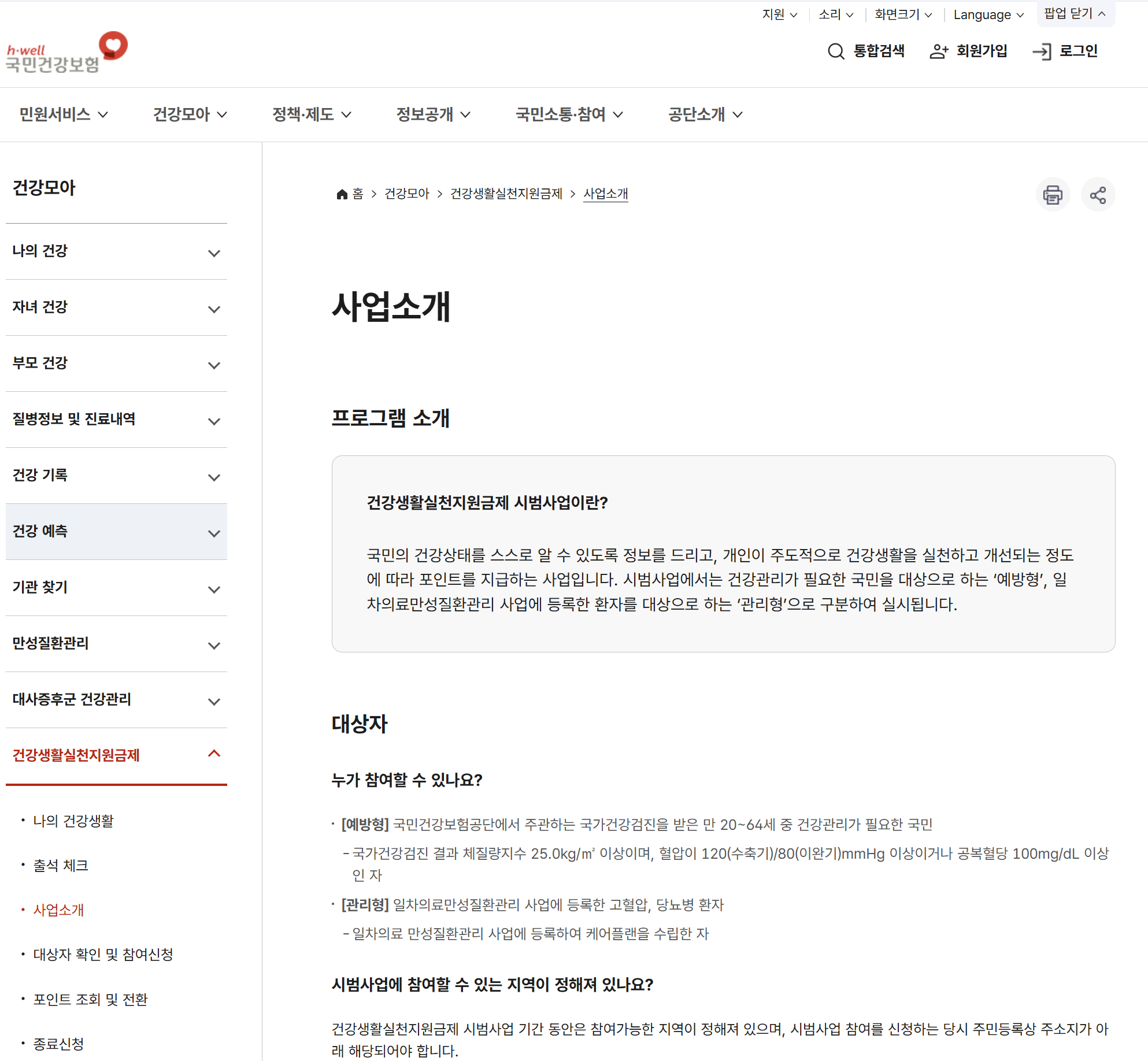
Task: Open the Language dropdown
Action: (988, 14)
